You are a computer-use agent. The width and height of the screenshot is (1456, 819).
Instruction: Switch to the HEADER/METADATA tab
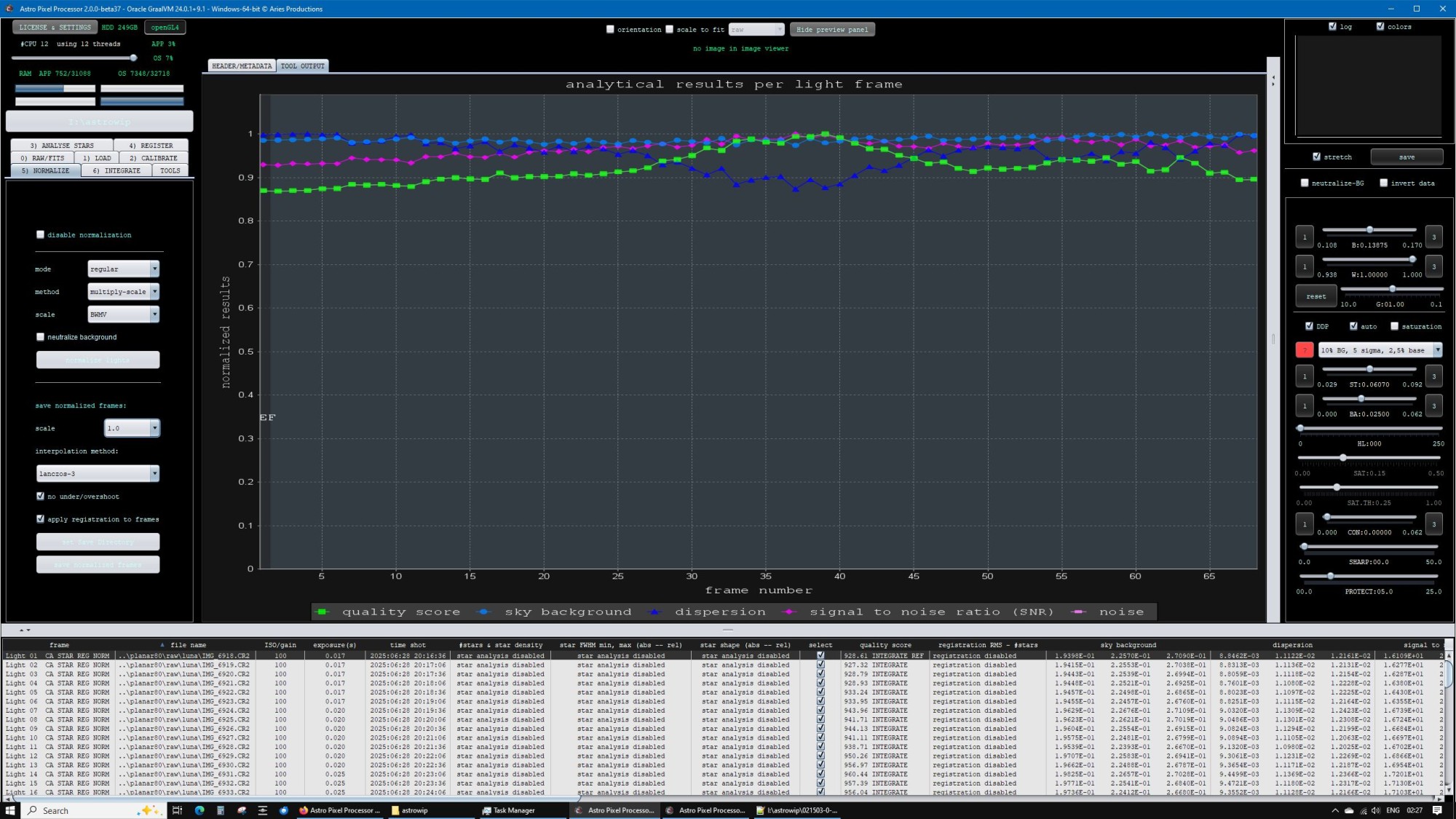coord(241,66)
